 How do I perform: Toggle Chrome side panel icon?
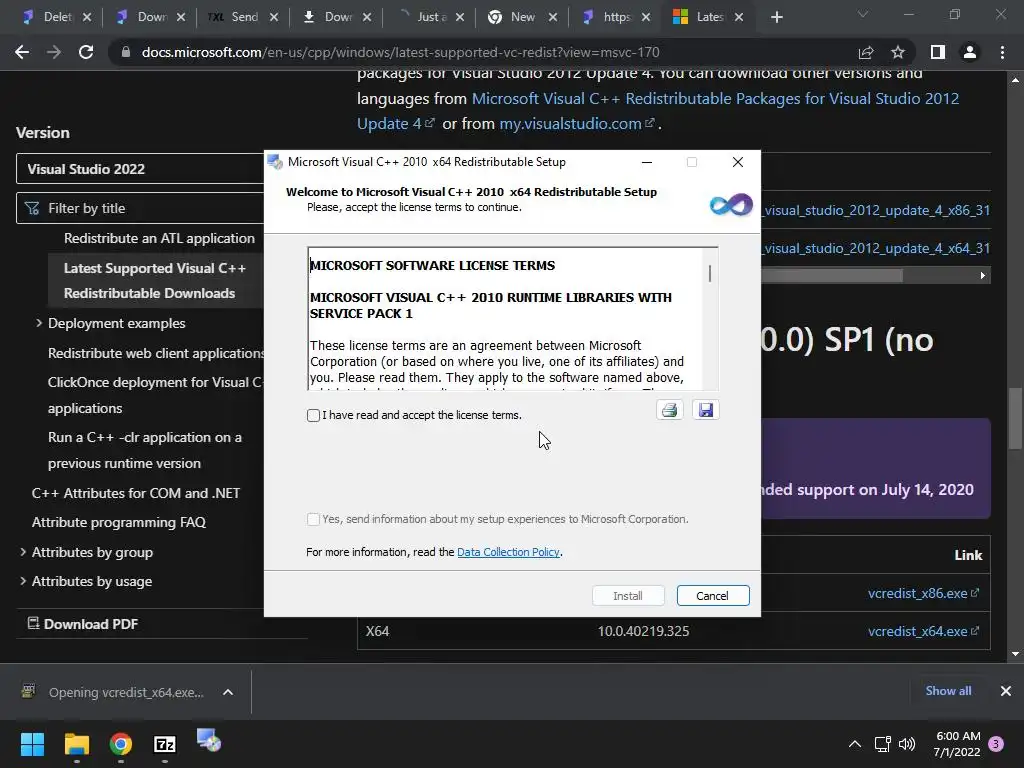pyautogui.click(x=938, y=52)
